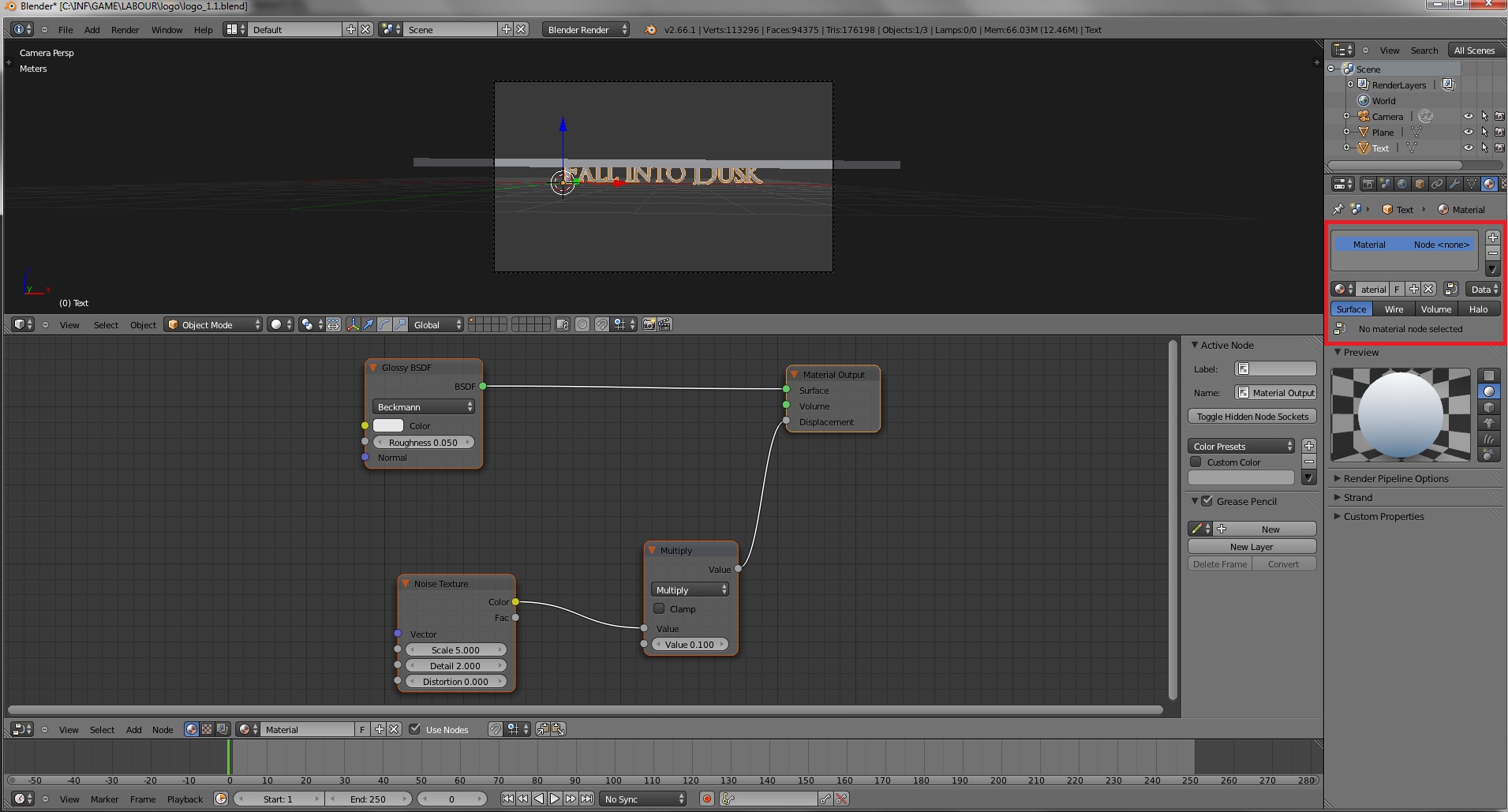Image resolution: width=1508 pixels, height=812 pixels.
Task: Jump to first frame playback icon
Action: pos(508,799)
